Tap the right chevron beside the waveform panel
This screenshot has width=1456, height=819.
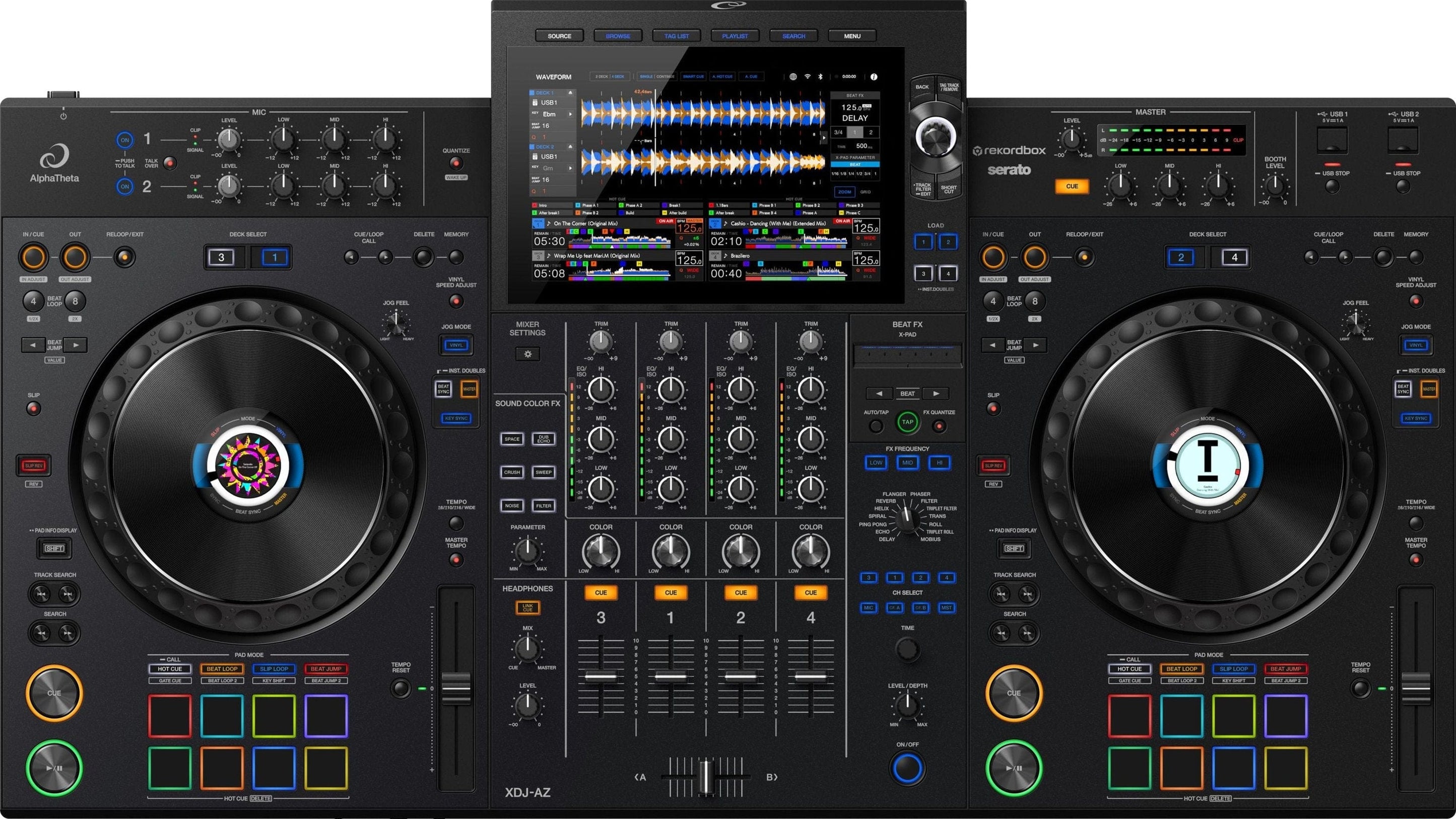pos(824,137)
